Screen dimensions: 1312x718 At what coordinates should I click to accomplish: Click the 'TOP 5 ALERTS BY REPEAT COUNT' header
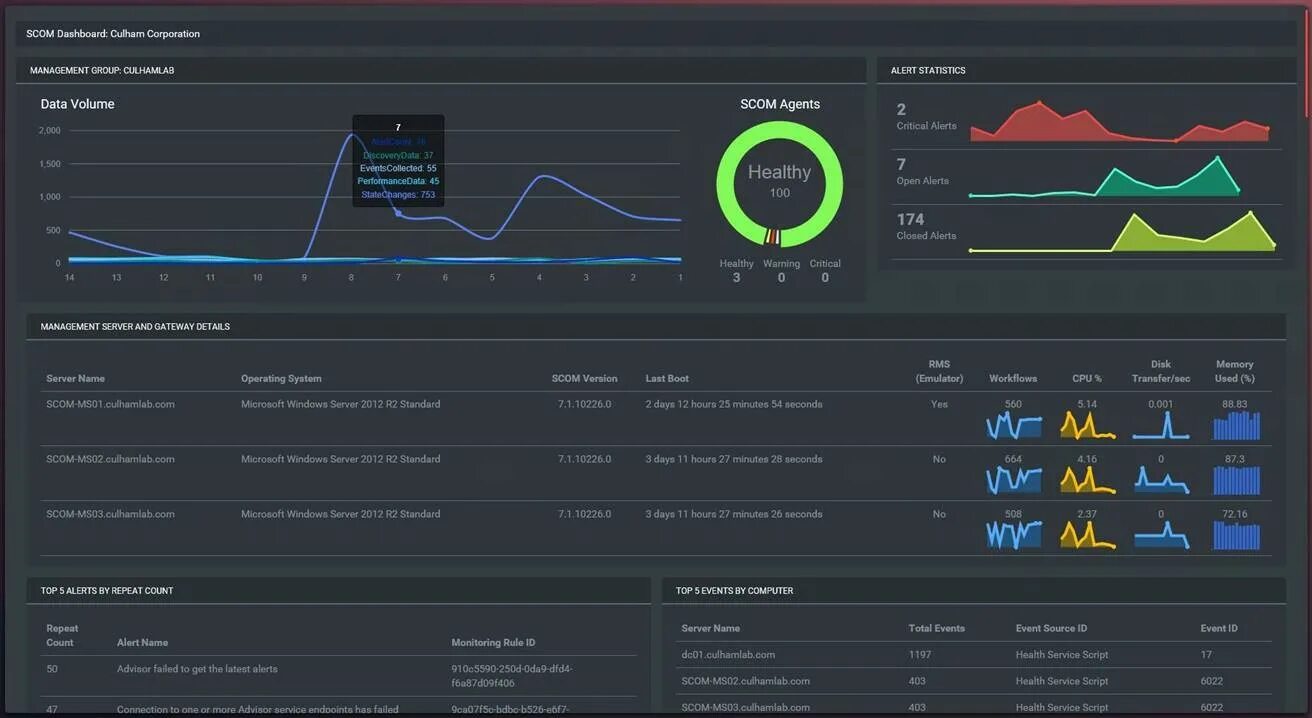pyautogui.click(x=107, y=591)
